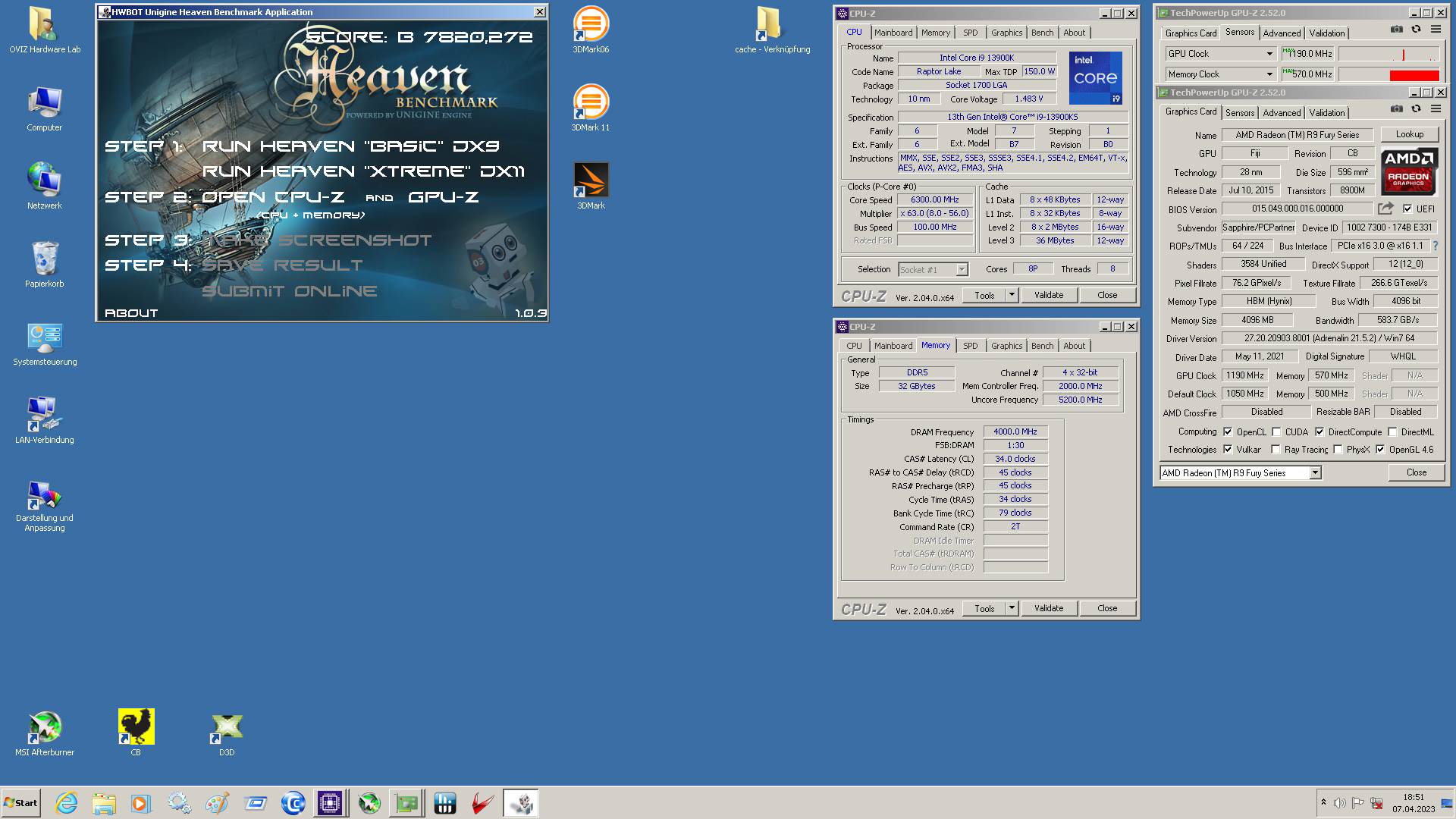Image resolution: width=1456 pixels, height=819 pixels.
Task: Open LAN-Verbindung desktop shortcut
Action: pos(45,421)
